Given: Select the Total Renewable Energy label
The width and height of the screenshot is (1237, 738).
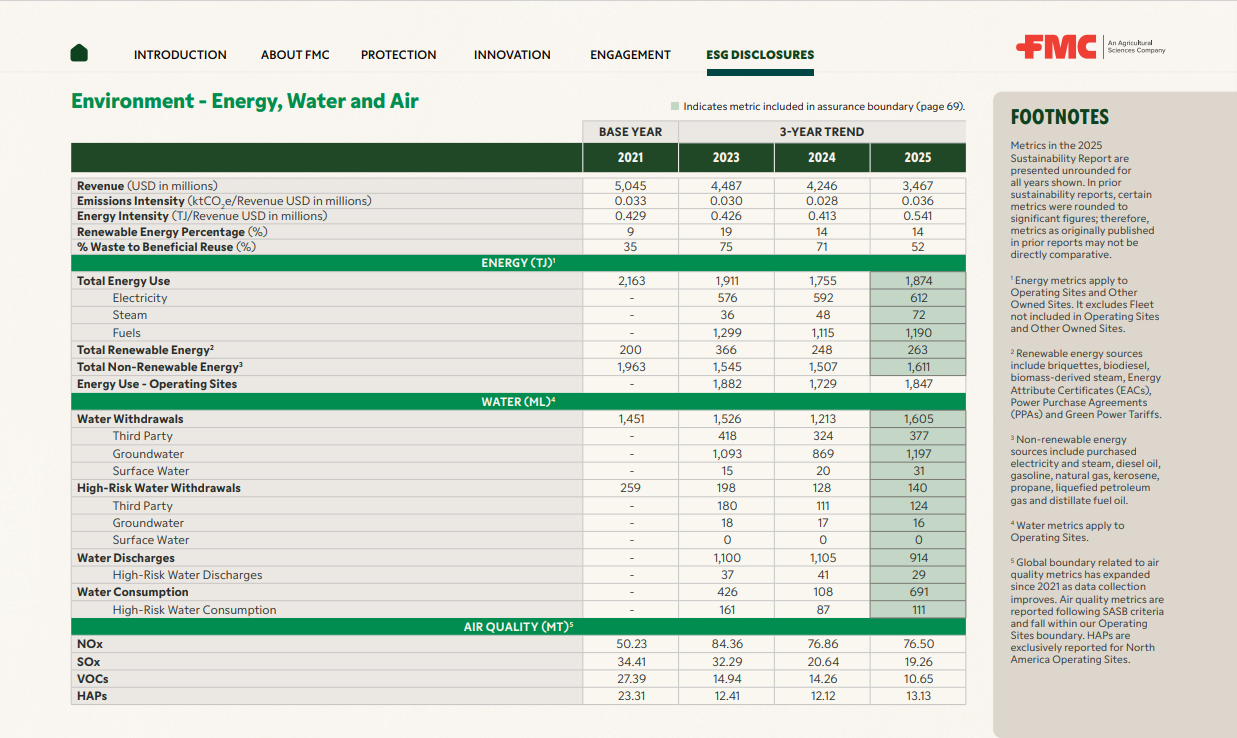Looking at the screenshot, I should (x=145, y=350).
